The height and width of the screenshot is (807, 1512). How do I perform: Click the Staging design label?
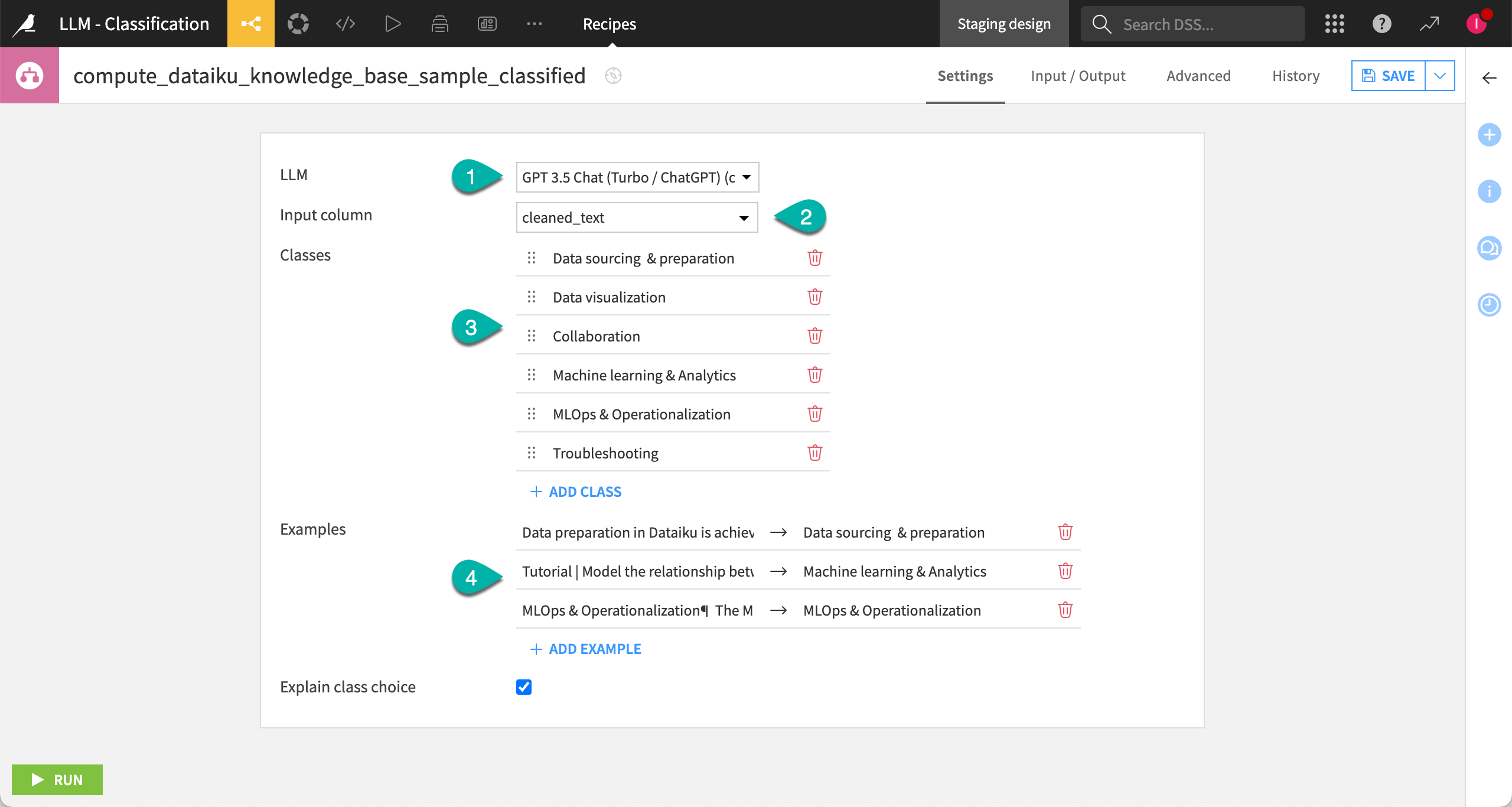pyautogui.click(x=1004, y=24)
